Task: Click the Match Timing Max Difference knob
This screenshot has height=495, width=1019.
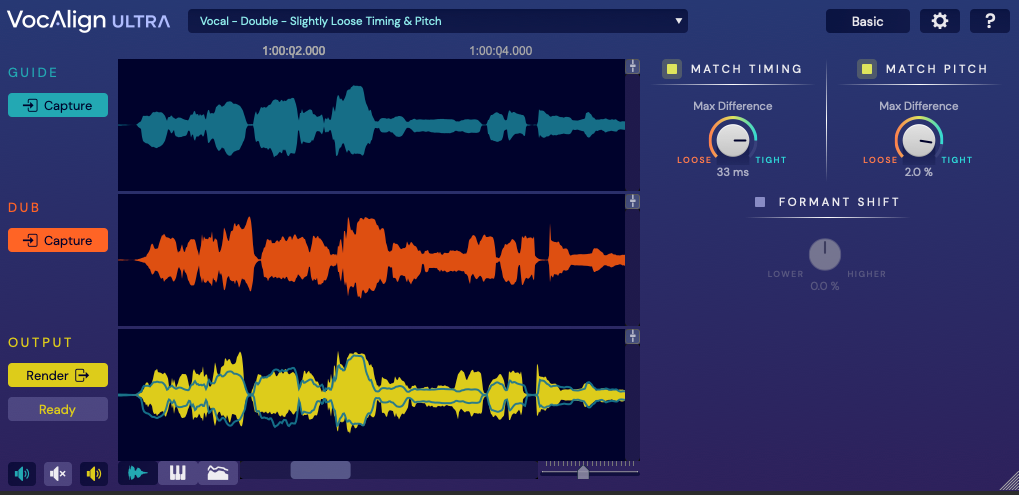Action: pyautogui.click(x=733, y=140)
